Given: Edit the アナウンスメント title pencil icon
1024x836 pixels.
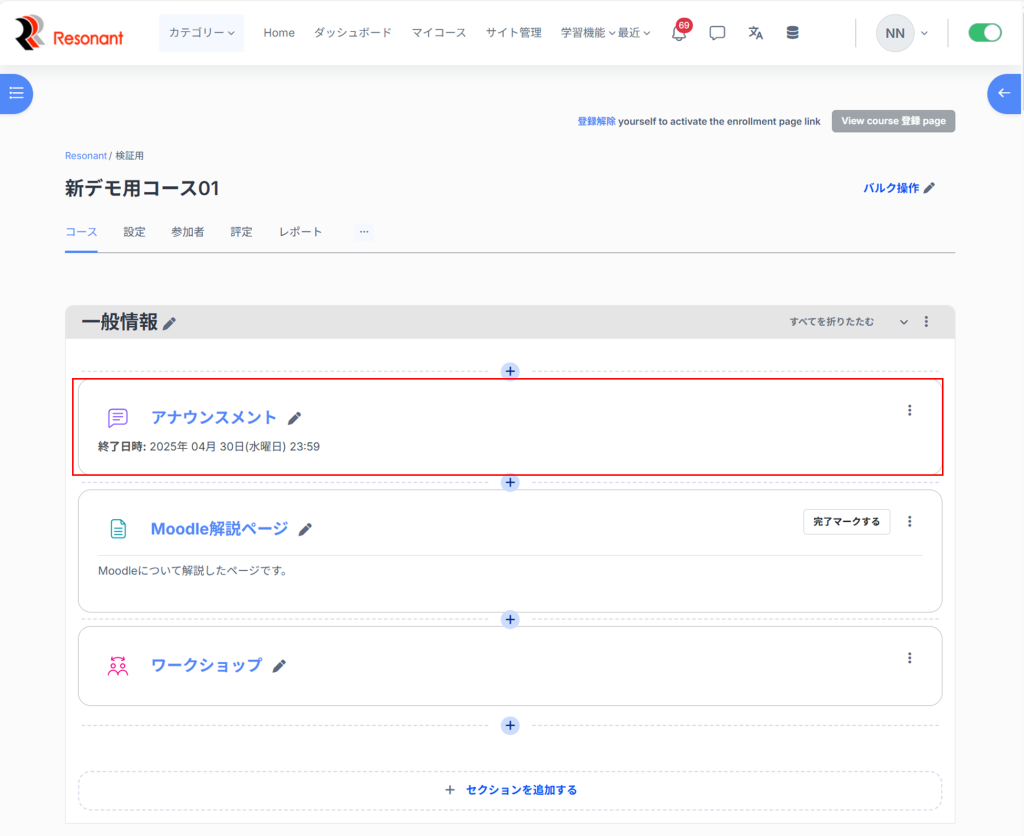Looking at the screenshot, I should 294,418.
